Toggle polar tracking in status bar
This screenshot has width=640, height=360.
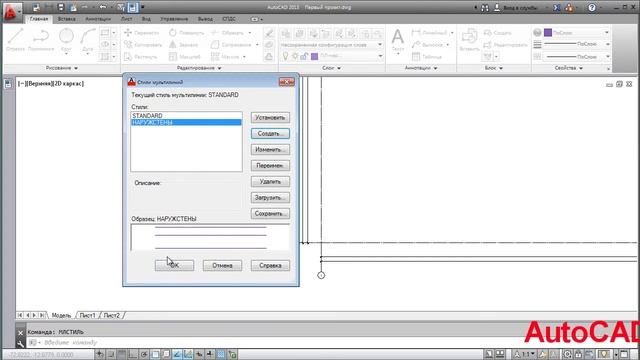[144, 354]
